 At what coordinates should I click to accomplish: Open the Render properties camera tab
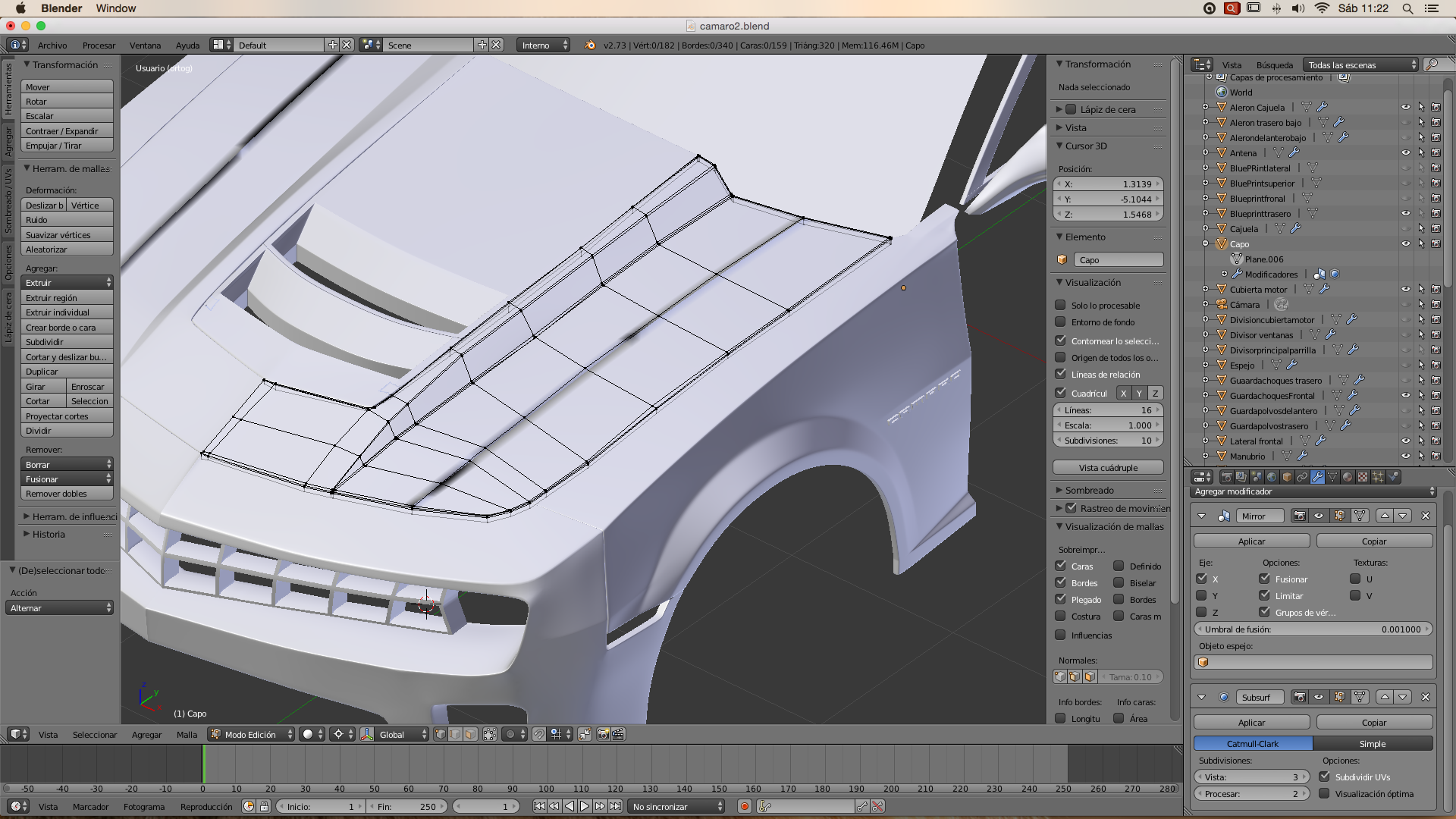[1226, 477]
